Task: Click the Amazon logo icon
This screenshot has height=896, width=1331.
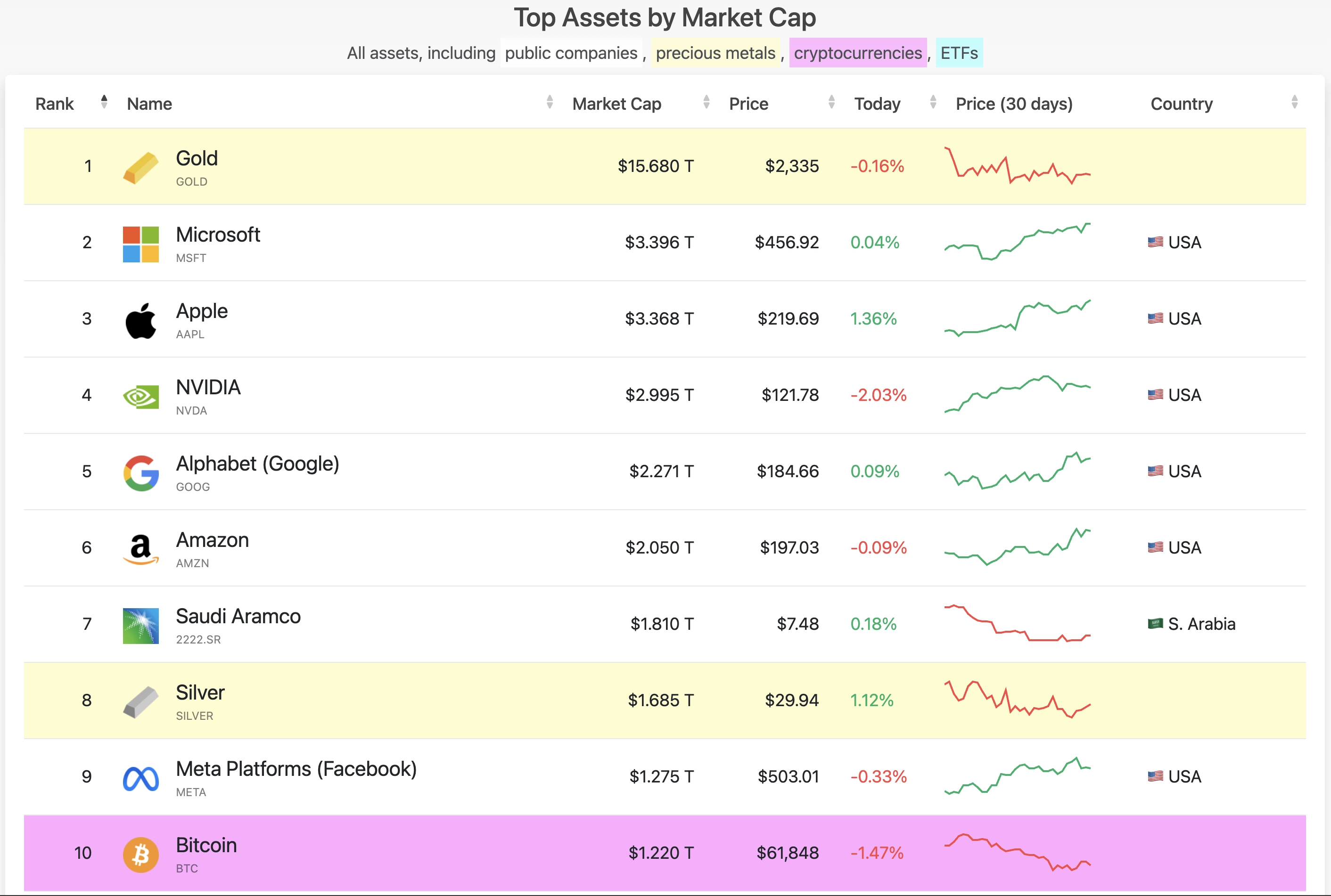Action: pos(140,550)
